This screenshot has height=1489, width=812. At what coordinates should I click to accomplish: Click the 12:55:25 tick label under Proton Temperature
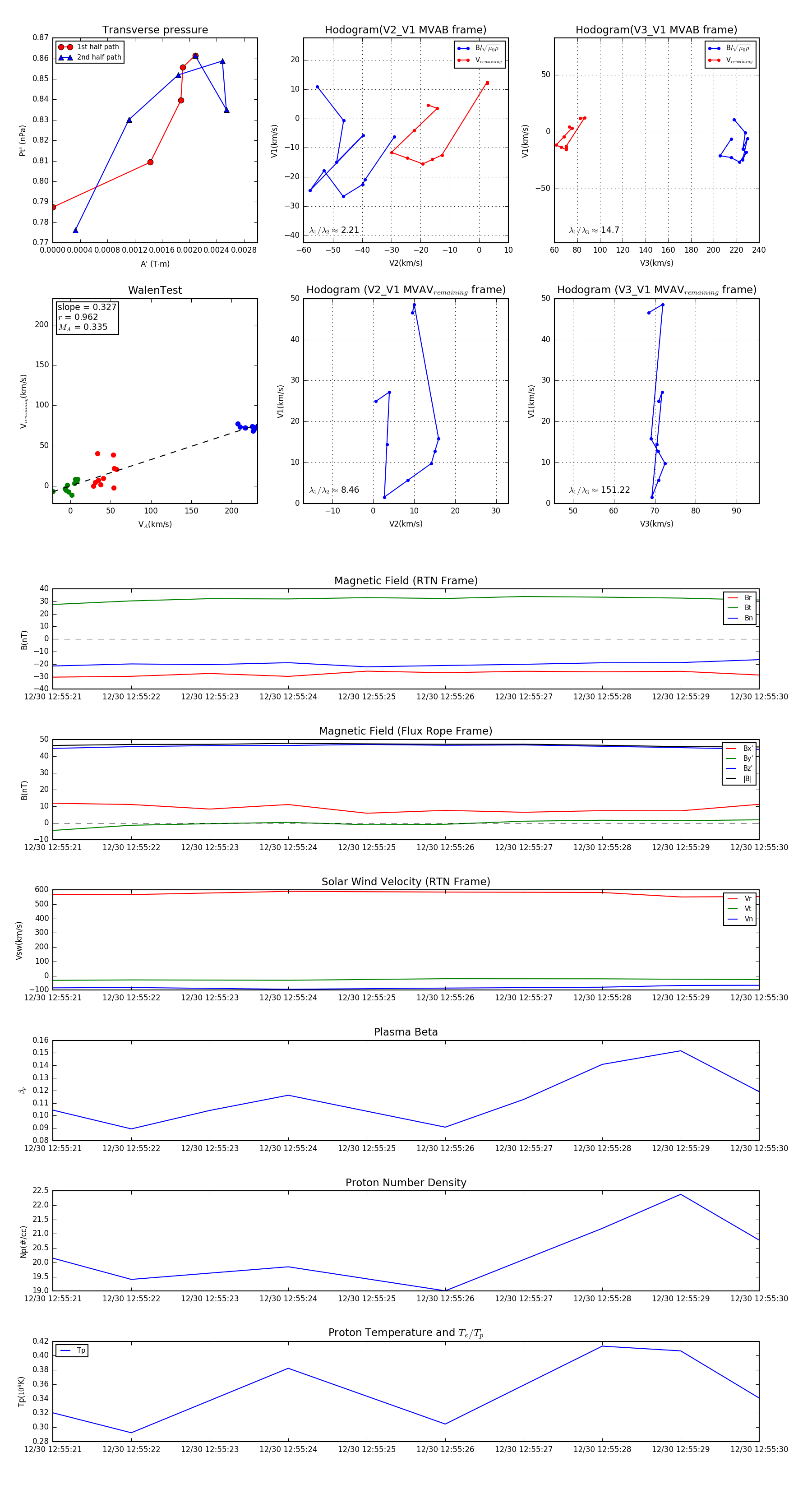(x=366, y=1449)
